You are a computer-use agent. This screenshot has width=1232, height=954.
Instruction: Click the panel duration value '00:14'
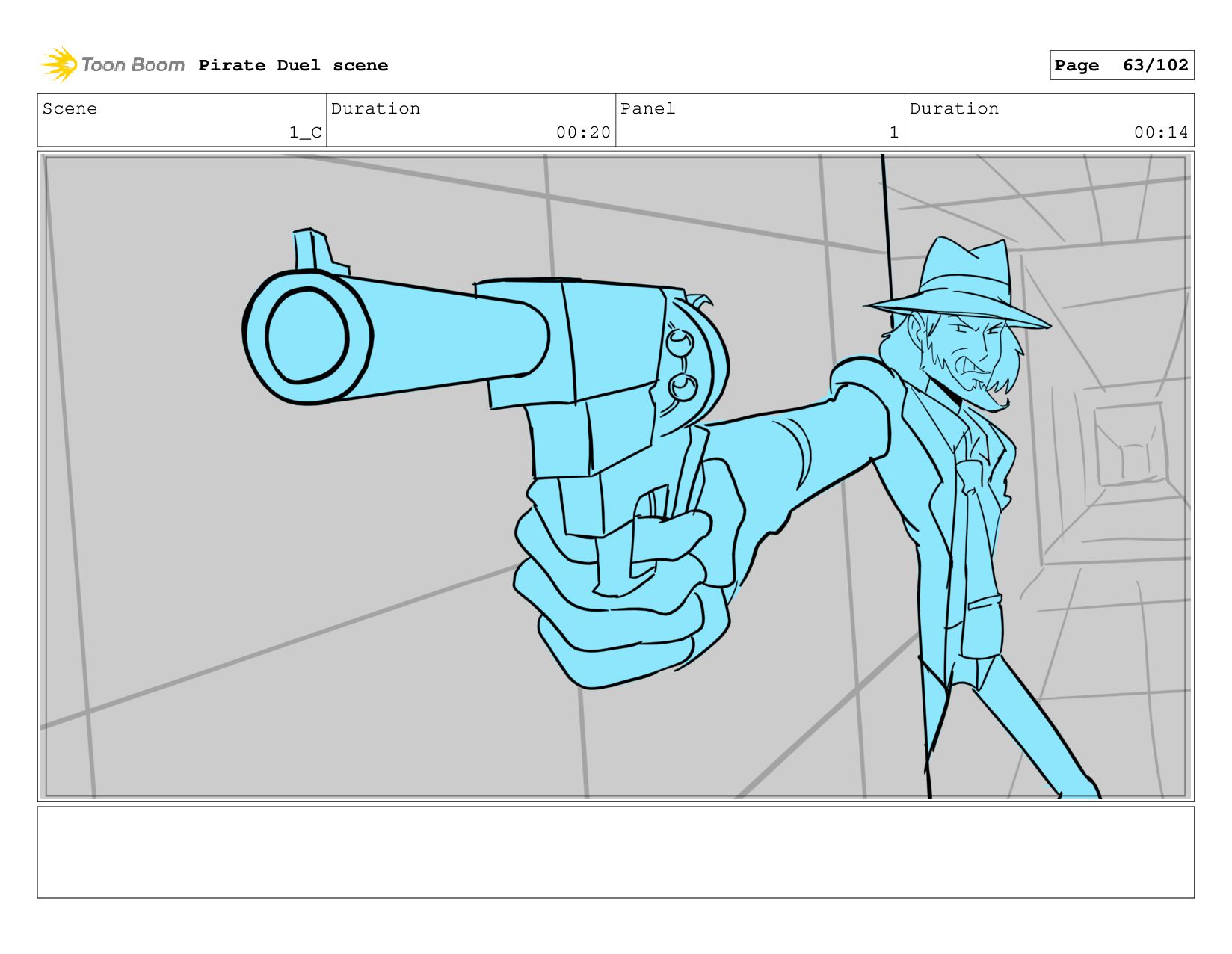(x=1161, y=132)
